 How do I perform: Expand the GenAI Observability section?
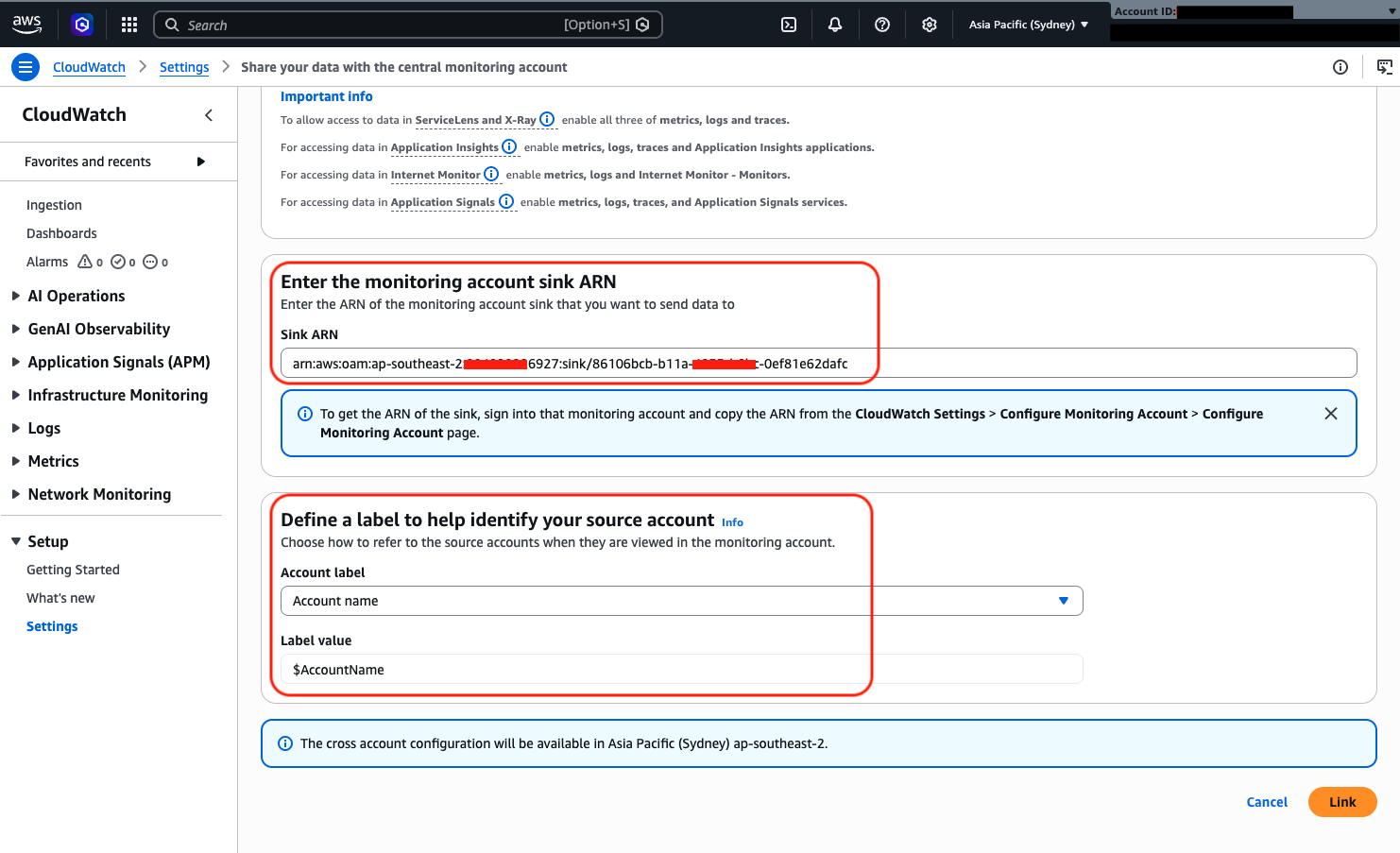coord(16,329)
